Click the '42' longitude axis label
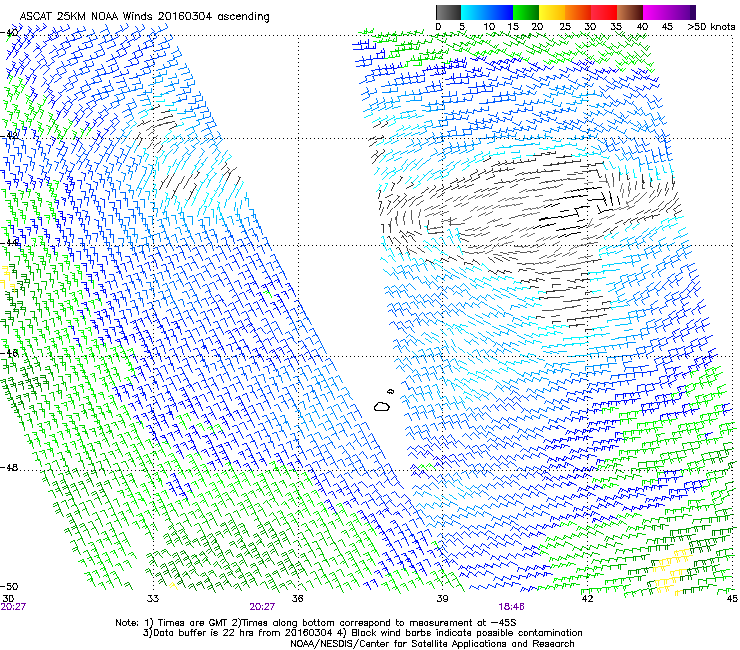This screenshot has height=650, width=740. [x=587, y=599]
